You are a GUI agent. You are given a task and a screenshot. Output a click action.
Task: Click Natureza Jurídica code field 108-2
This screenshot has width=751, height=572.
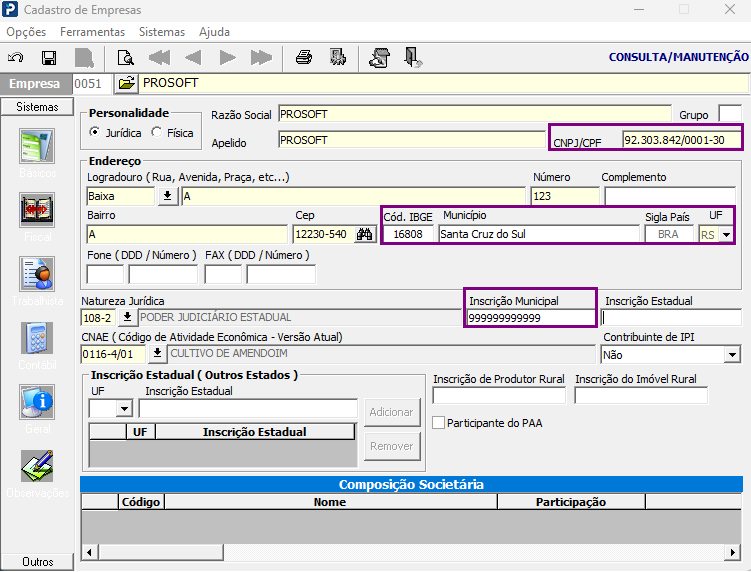(98, 318)
